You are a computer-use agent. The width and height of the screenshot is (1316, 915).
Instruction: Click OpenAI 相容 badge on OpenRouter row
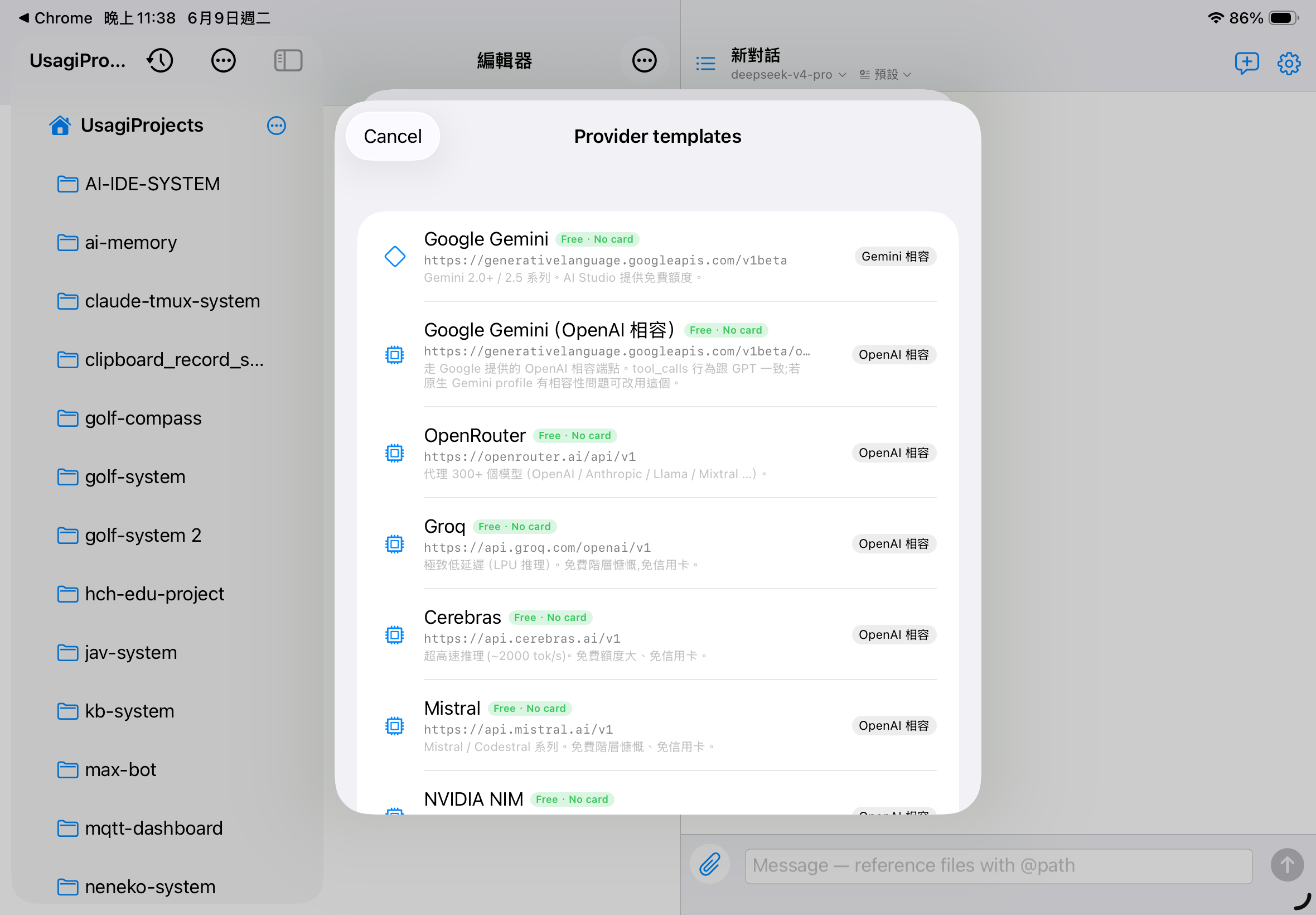[894, 453]
